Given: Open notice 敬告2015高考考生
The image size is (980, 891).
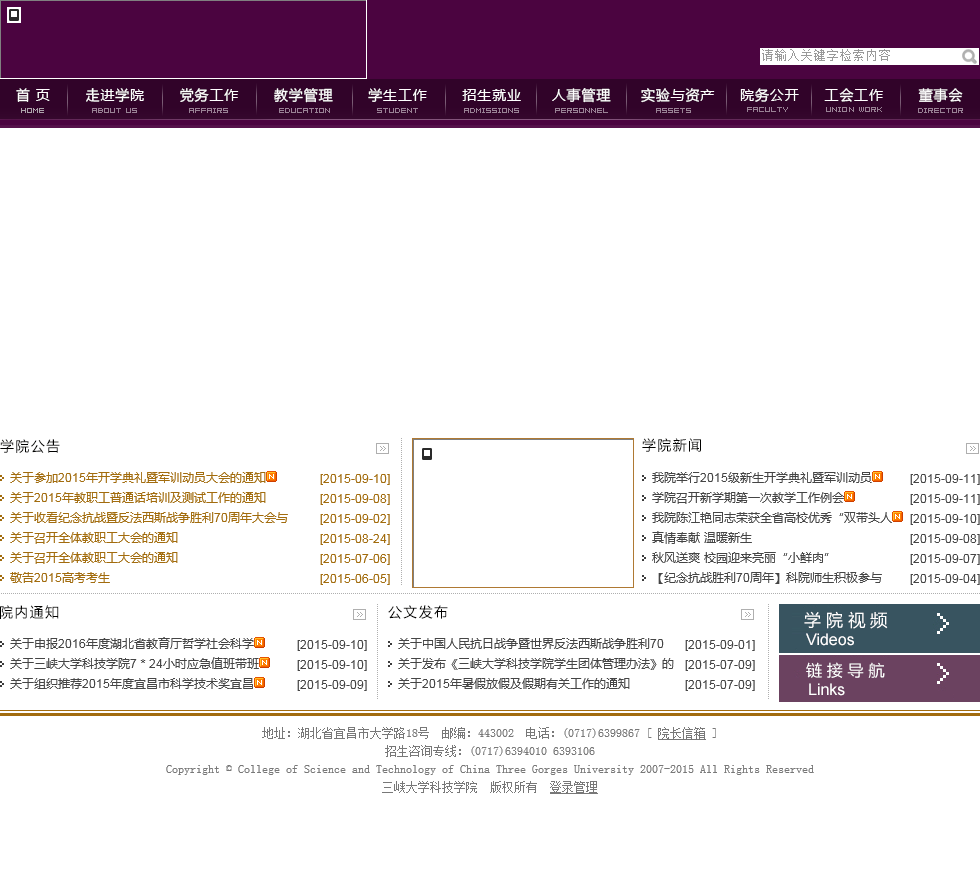Looking at the screenshot, I should (59, 578).
